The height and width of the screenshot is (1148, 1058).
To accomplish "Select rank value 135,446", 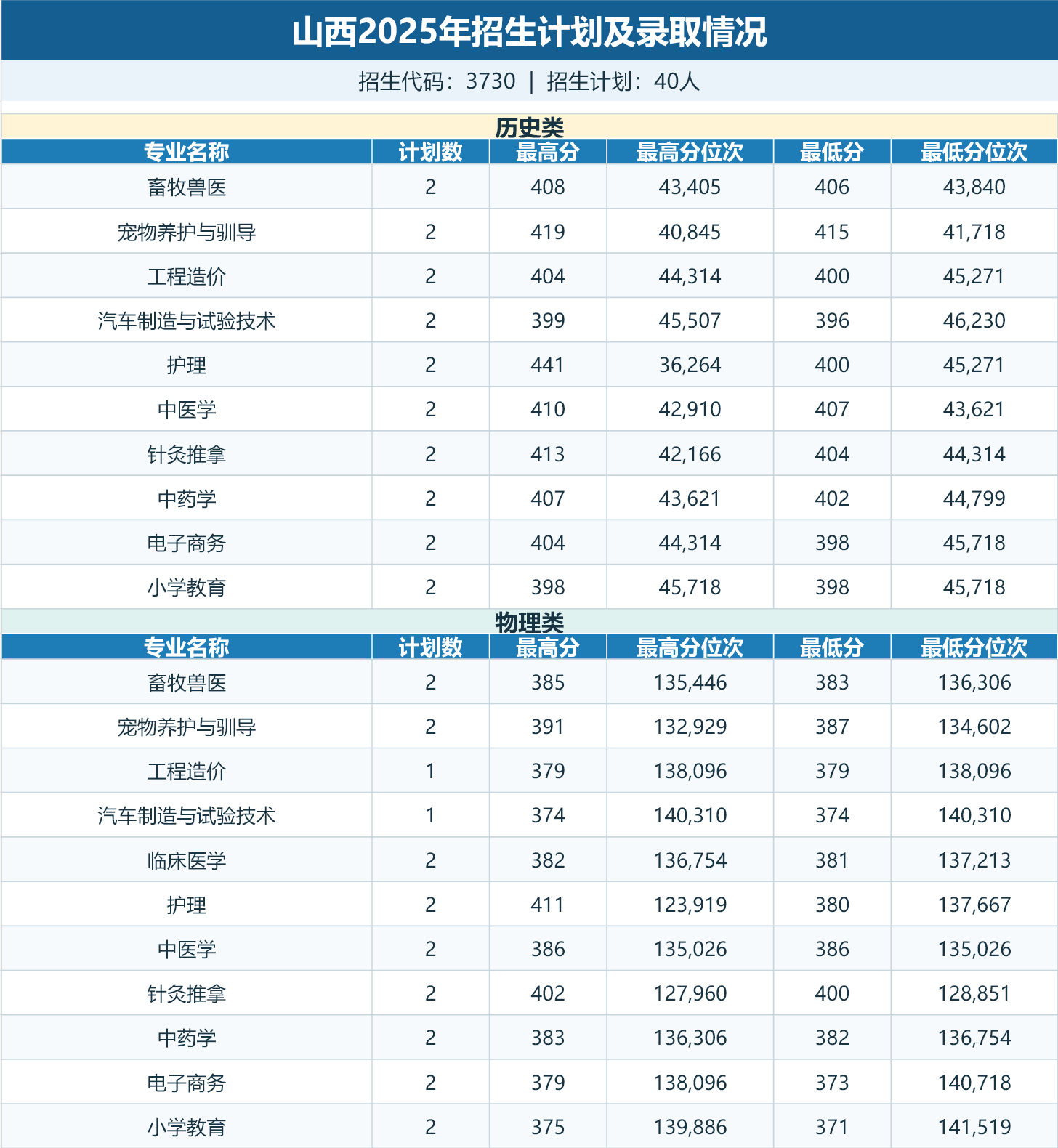I will (690, 682).
